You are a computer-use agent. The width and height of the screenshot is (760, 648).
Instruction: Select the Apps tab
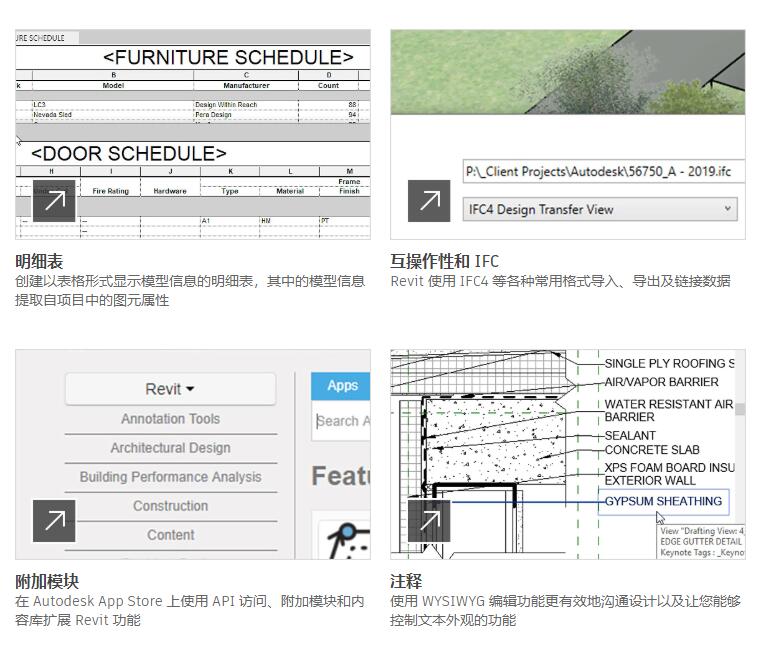tap(342, 386)
